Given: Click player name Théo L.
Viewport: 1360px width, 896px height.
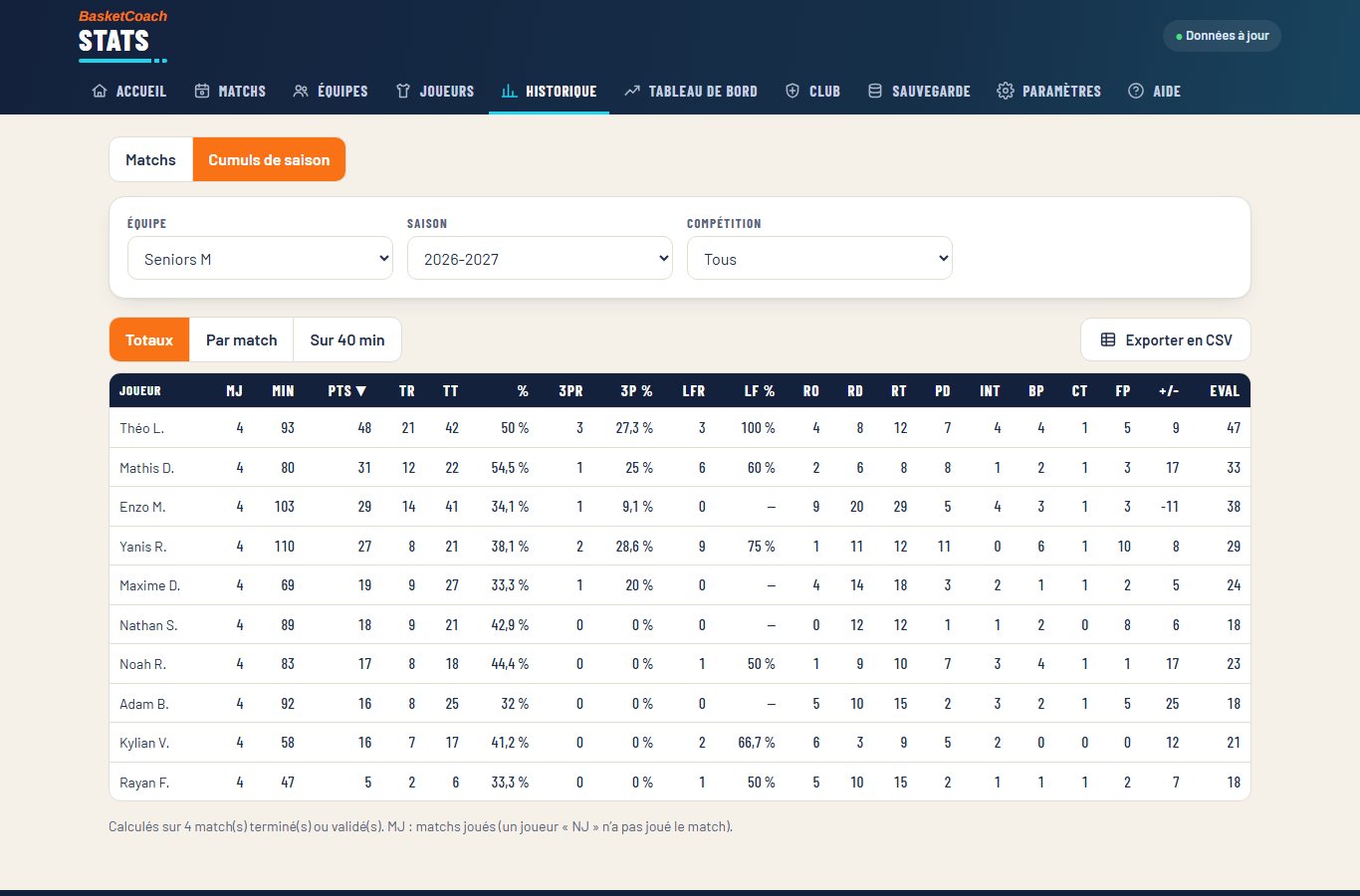Looking at the screenshot, I should pos(141,428).
